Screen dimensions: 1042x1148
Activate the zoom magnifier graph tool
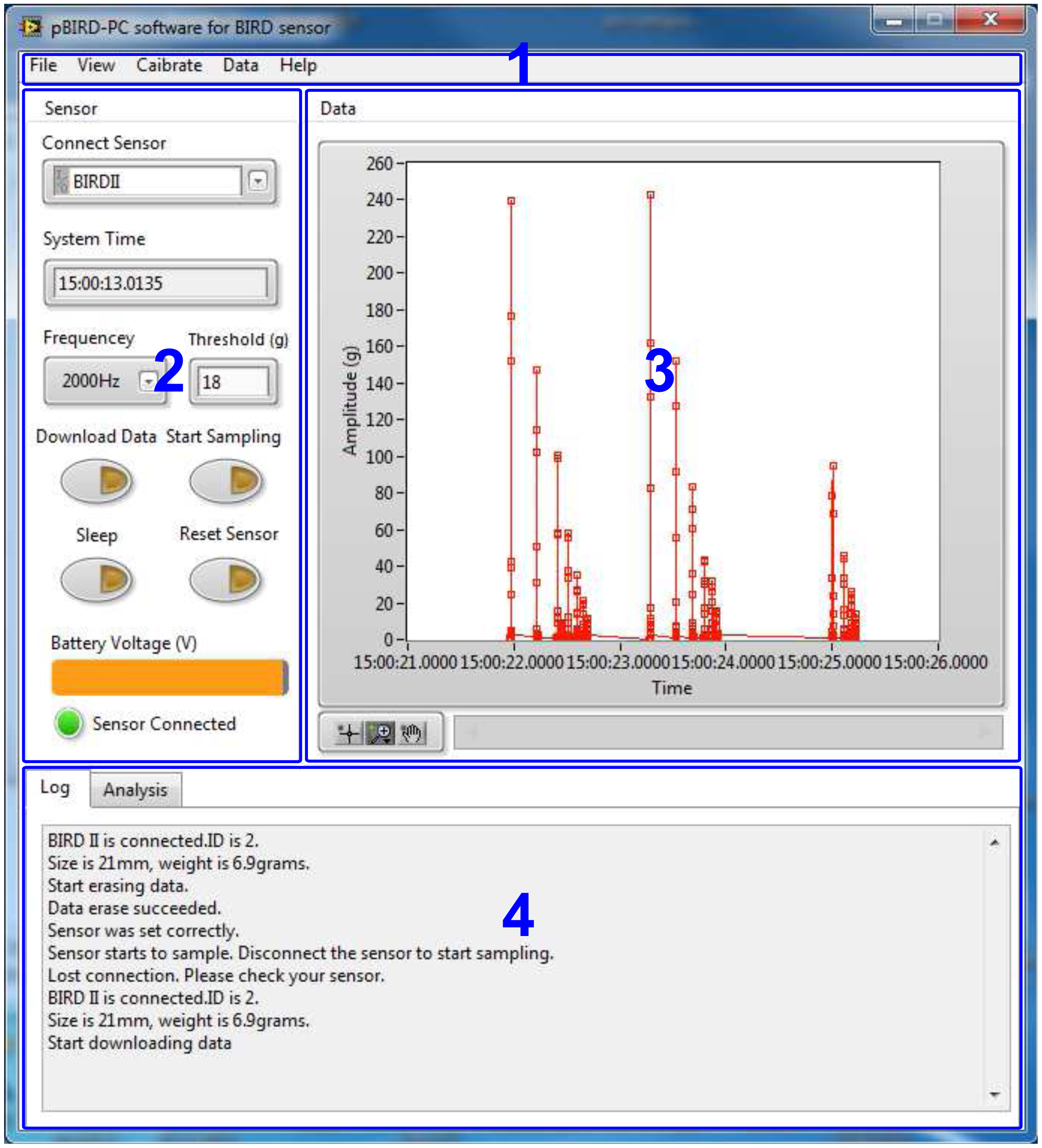coord(380,734)
